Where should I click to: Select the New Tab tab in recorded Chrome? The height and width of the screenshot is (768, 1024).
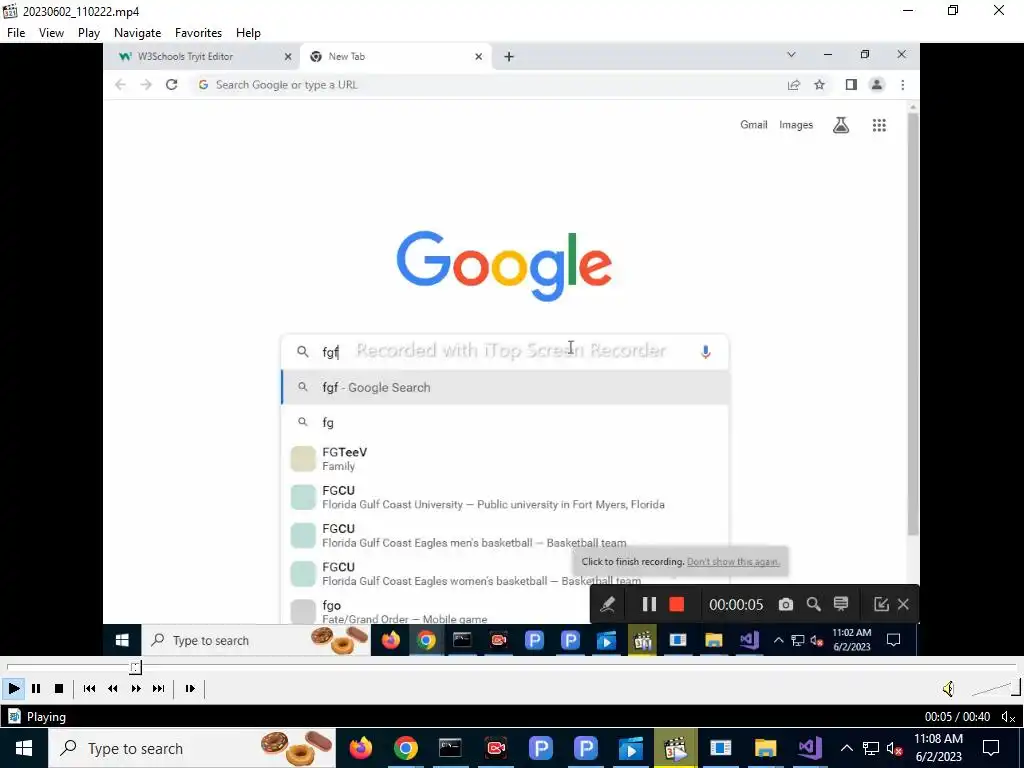point(395,57)
